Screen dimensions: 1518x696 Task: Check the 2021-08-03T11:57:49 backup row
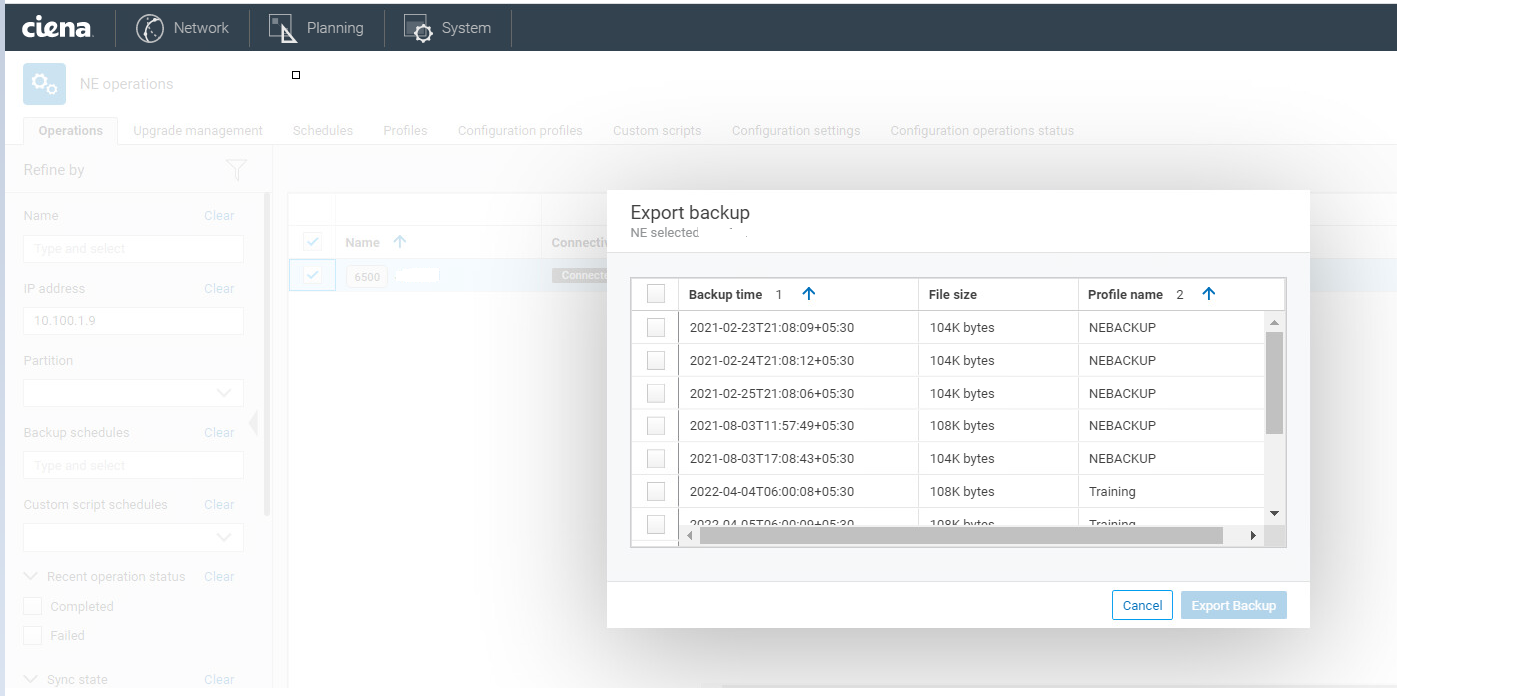pos(656,425)
